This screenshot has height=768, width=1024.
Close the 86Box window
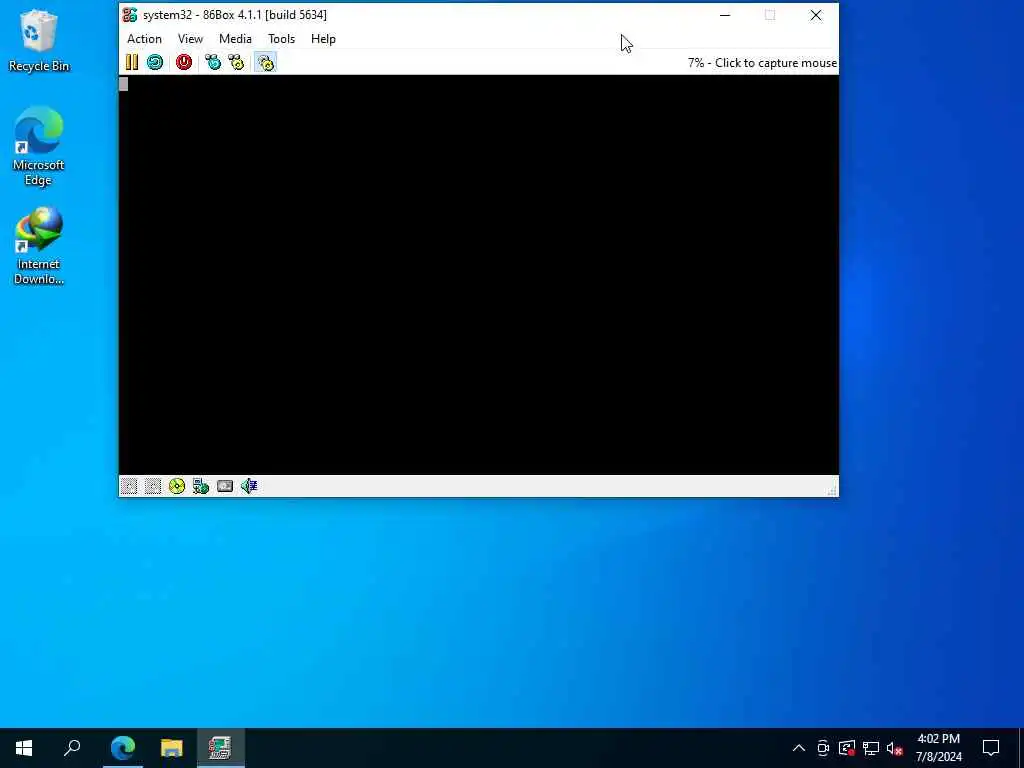point(816,15)
